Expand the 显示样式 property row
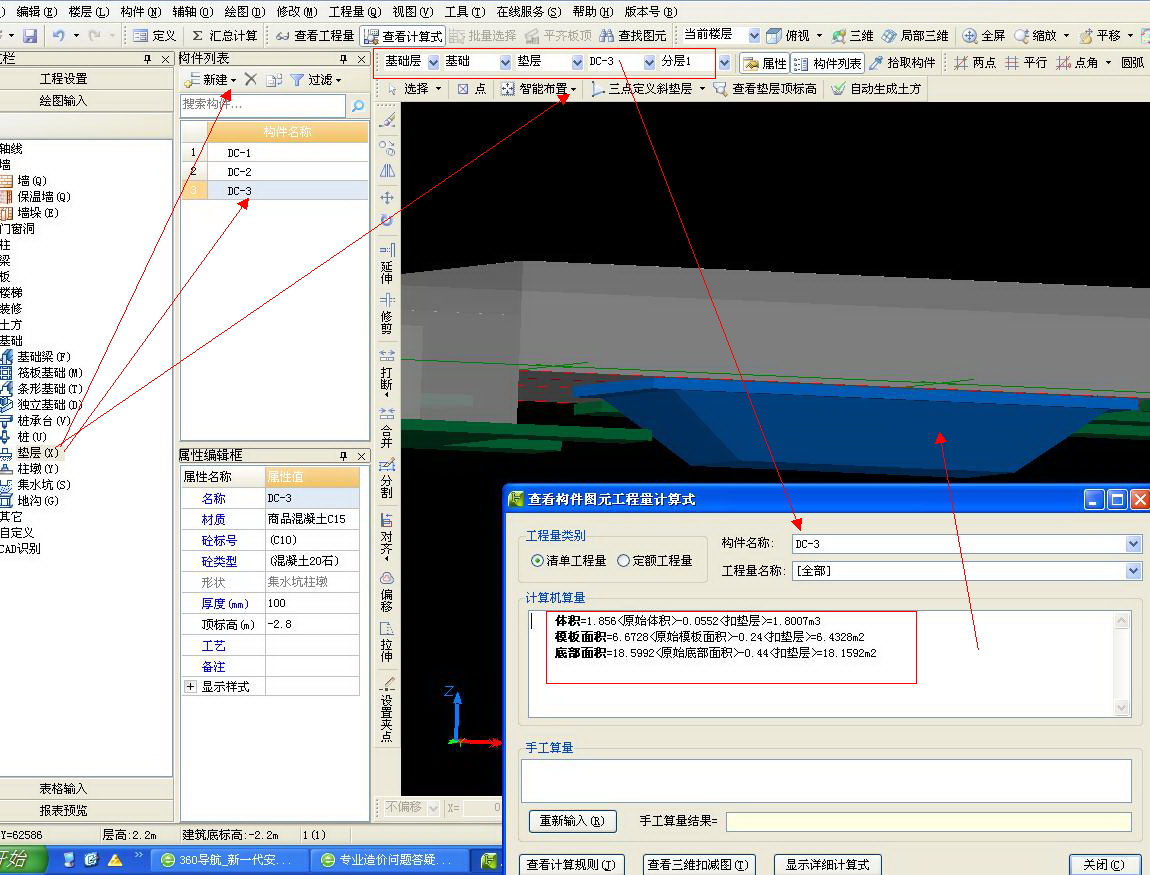Image resolution: width=1150 pixels, height=875 pixels. (x=190, y=687)
